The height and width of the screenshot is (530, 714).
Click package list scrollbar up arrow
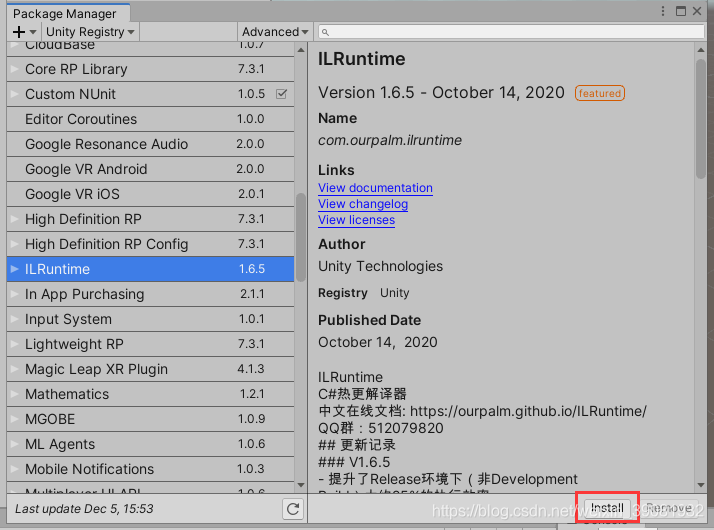(301, 50)
